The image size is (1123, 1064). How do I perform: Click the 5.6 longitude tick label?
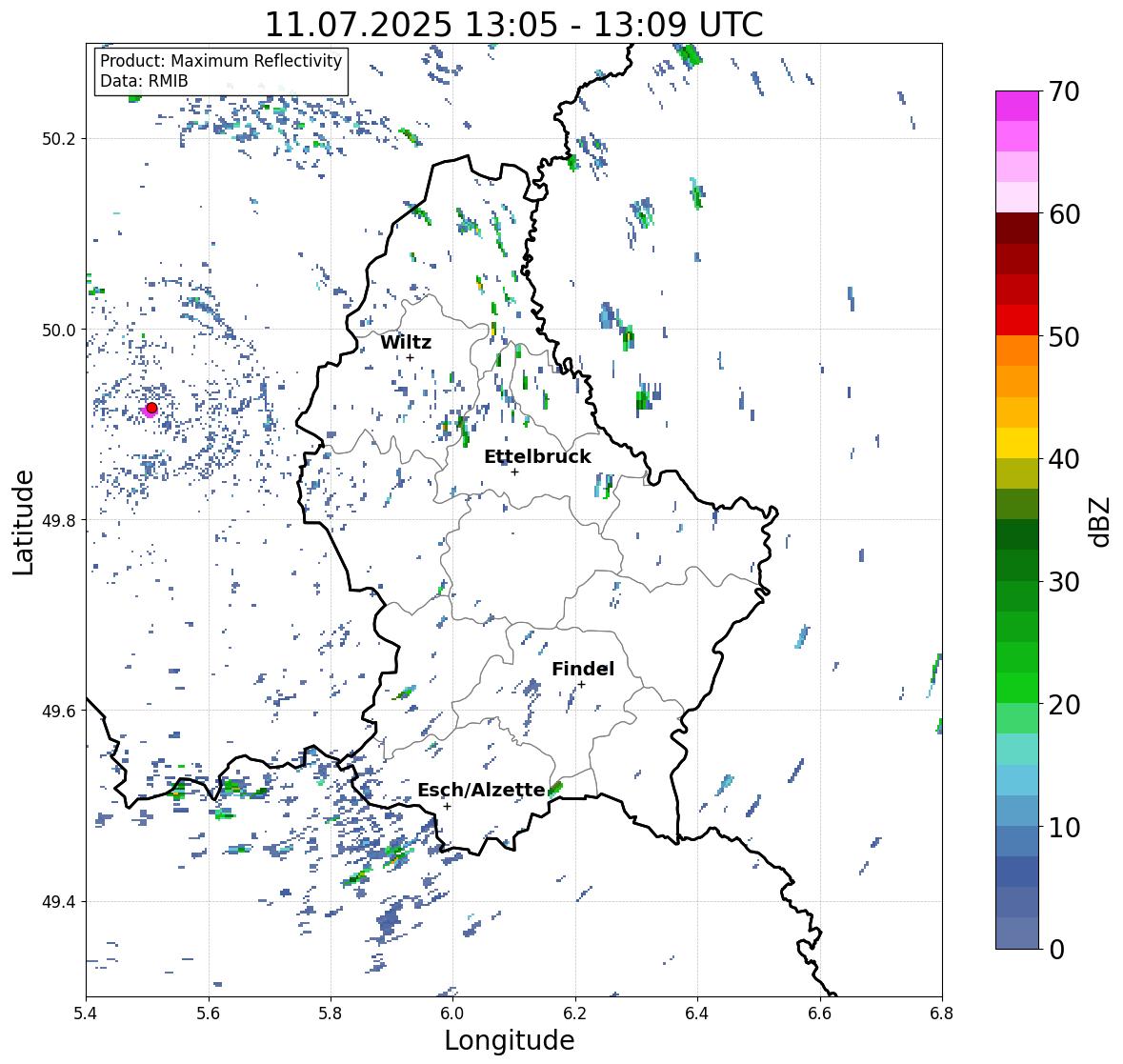coord(209,1014)
